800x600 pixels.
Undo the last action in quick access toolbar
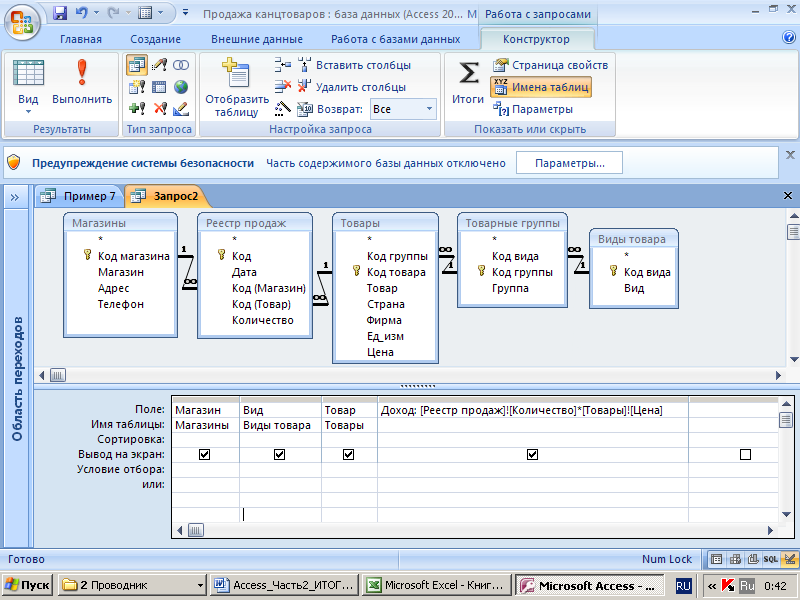click(x=81, y=13)
